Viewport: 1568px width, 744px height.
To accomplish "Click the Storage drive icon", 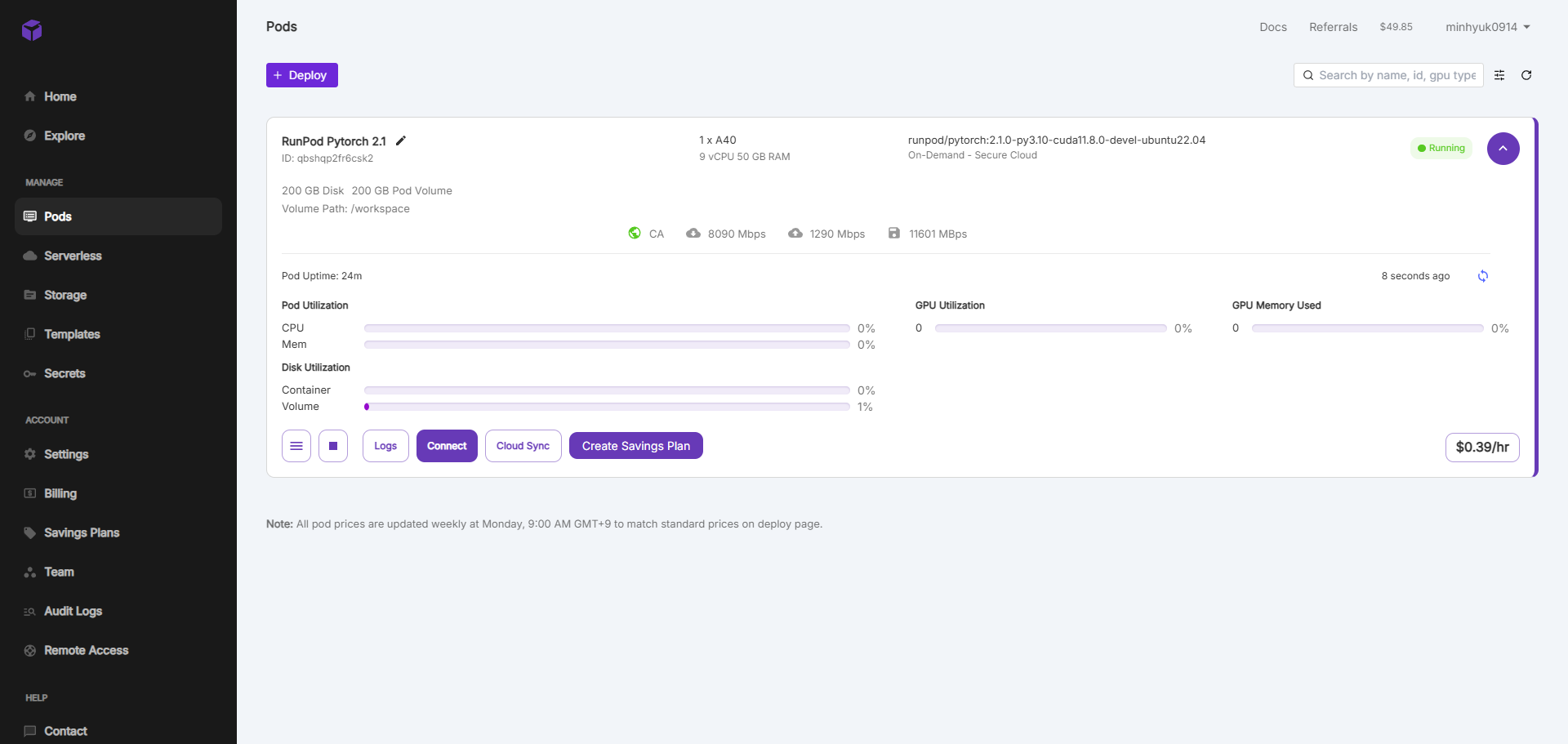I will pyautogui.click(x=30, y=295).
